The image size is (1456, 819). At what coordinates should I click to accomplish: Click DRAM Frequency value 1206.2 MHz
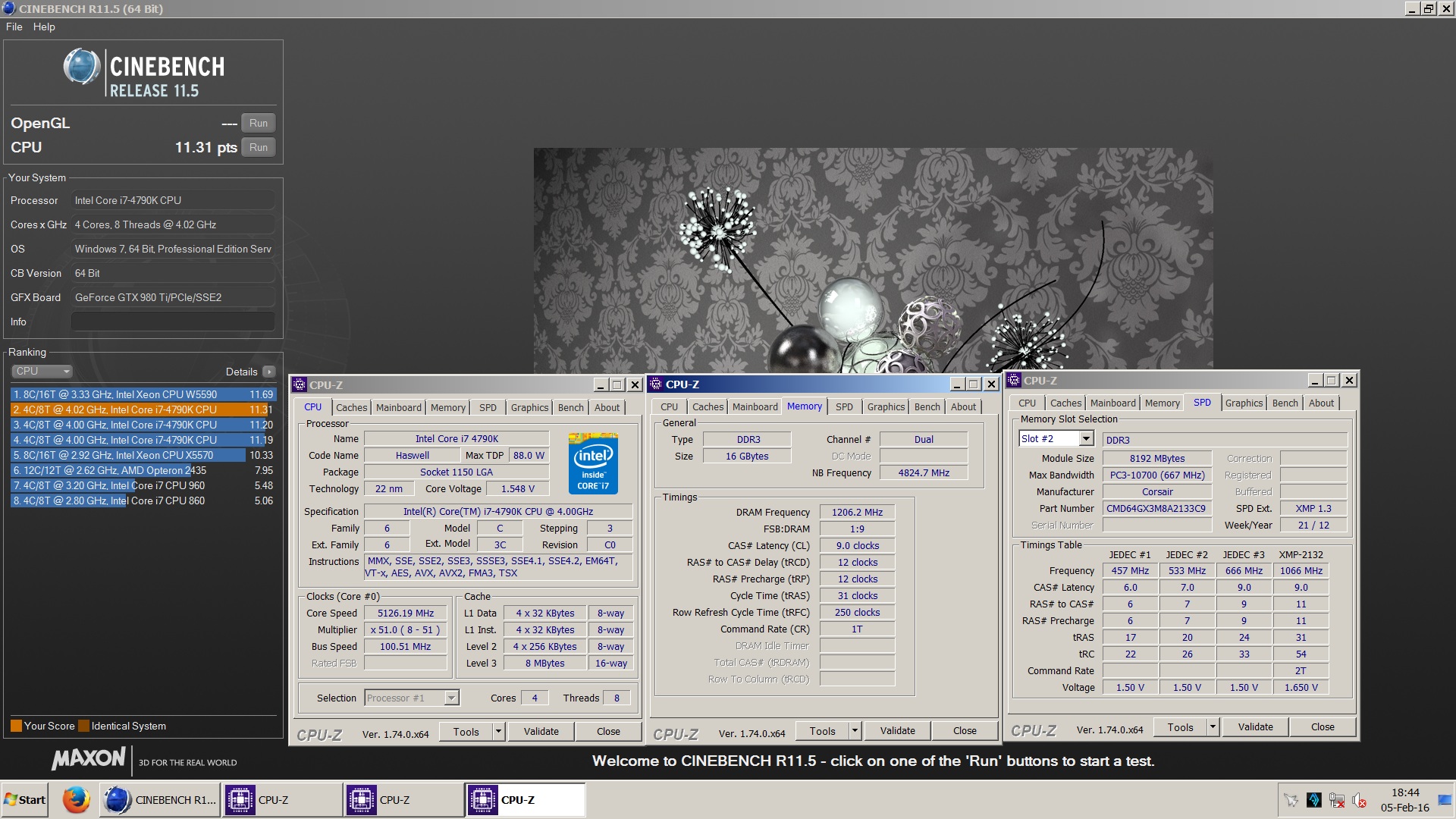[x=857, y=512]
